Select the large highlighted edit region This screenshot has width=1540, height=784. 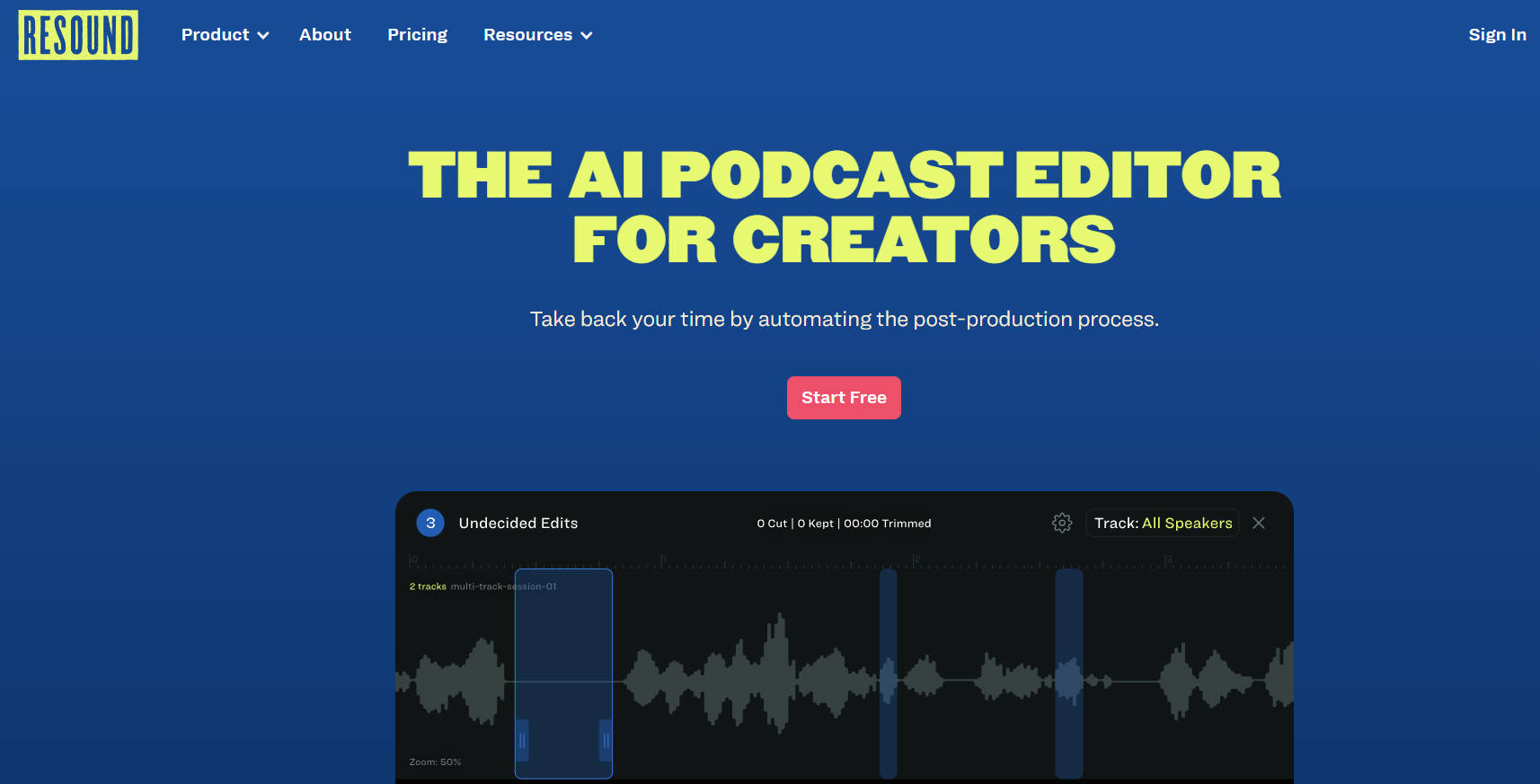(563, 647)
